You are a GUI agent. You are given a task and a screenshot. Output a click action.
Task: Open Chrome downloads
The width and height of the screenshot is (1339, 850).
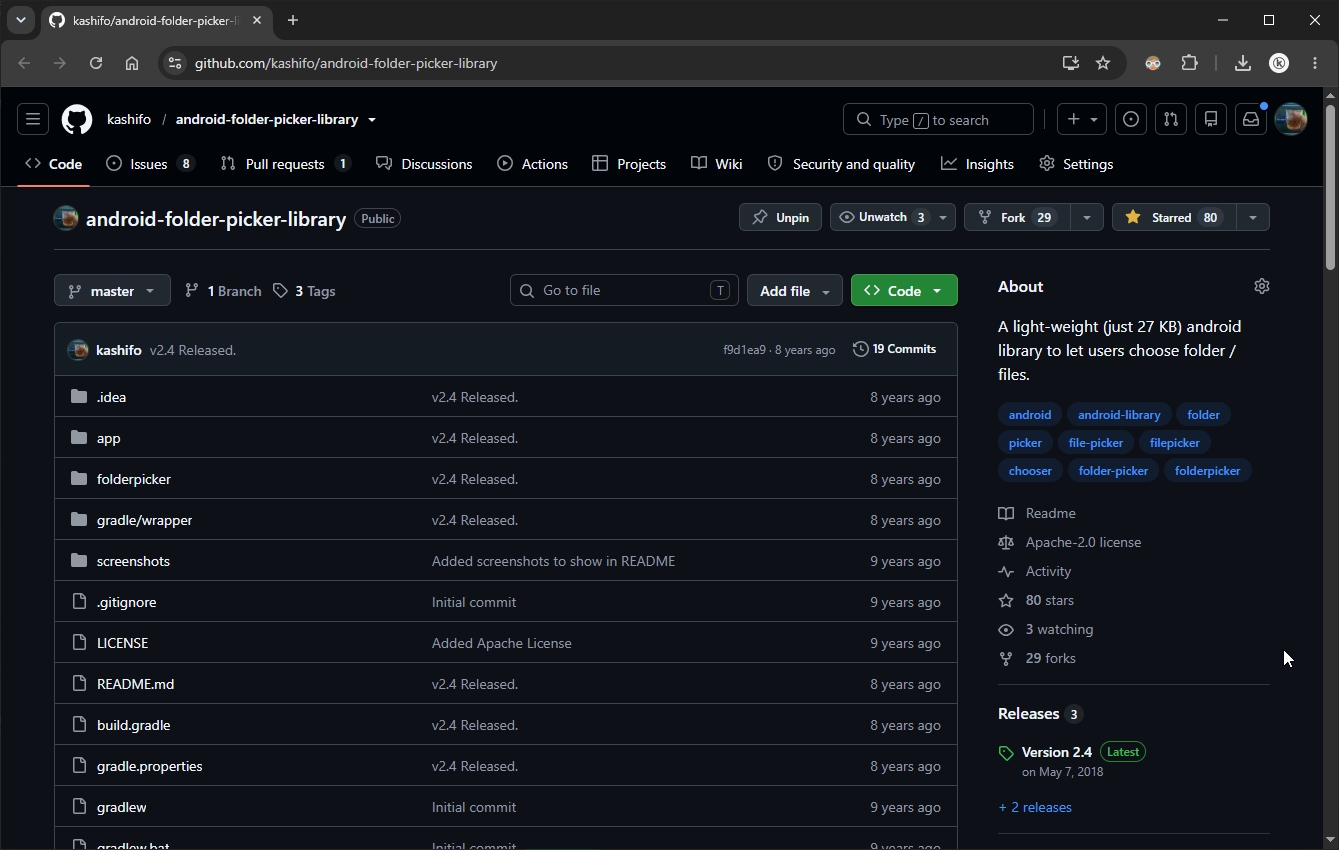(1243, 63)
